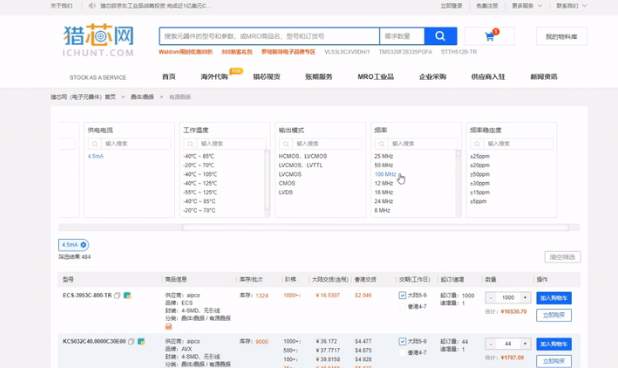Viewport: 618px width, 368px height.
Task: Add KC5032C40.0000C30E00 to cart
Action: (x=554, y=344)
